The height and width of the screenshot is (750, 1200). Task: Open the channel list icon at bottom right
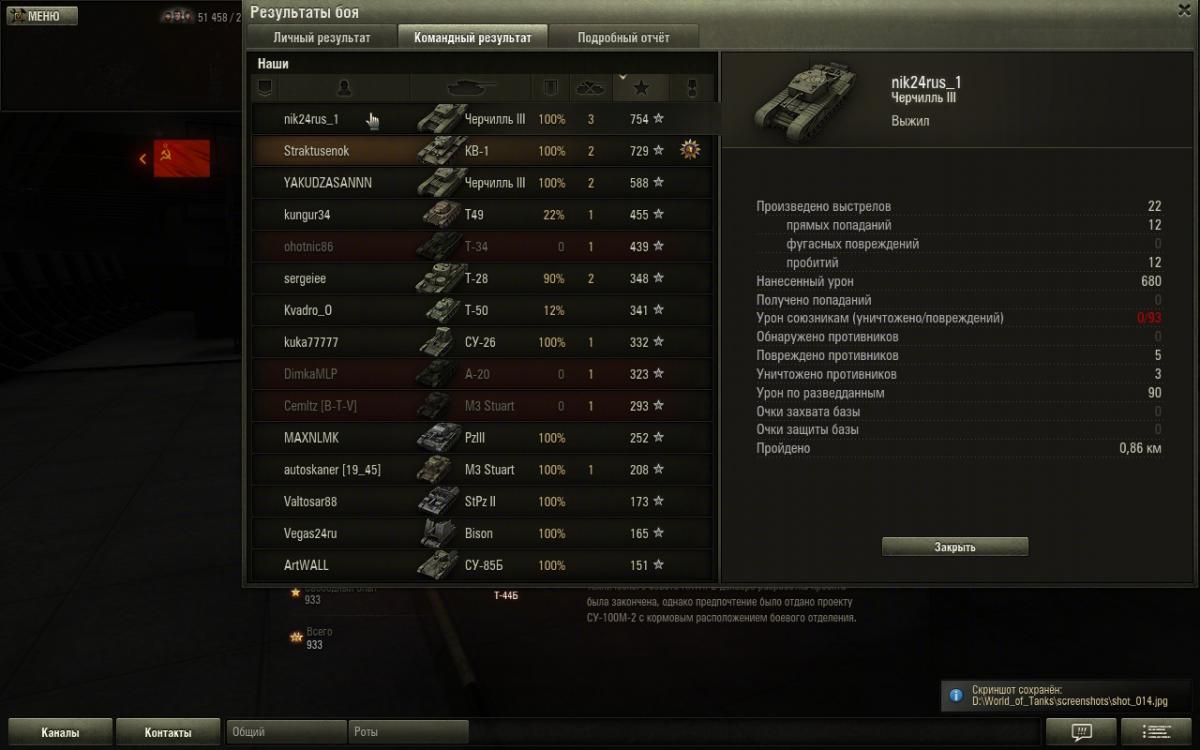[x=1156, y=731]
